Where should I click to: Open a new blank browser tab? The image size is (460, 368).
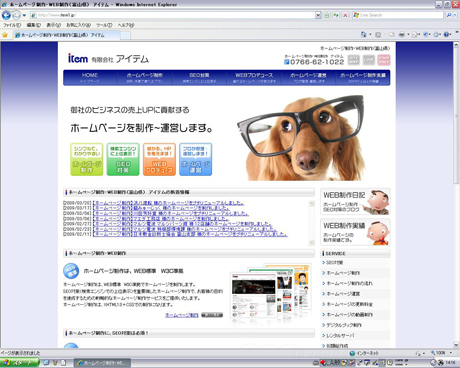(x=125, y=35)
